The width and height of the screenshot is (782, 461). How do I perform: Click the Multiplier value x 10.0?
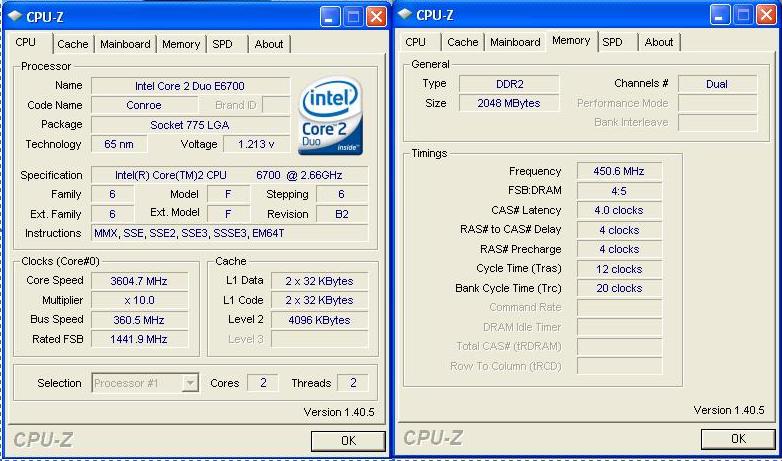[139, 300]
